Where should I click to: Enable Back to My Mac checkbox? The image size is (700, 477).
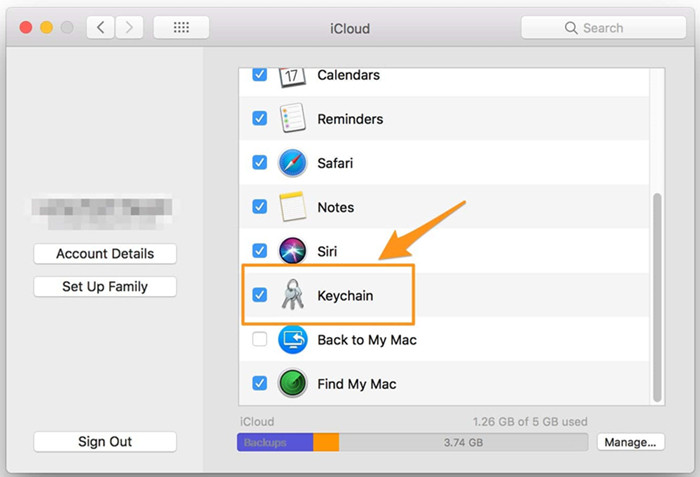click(259, 339)
